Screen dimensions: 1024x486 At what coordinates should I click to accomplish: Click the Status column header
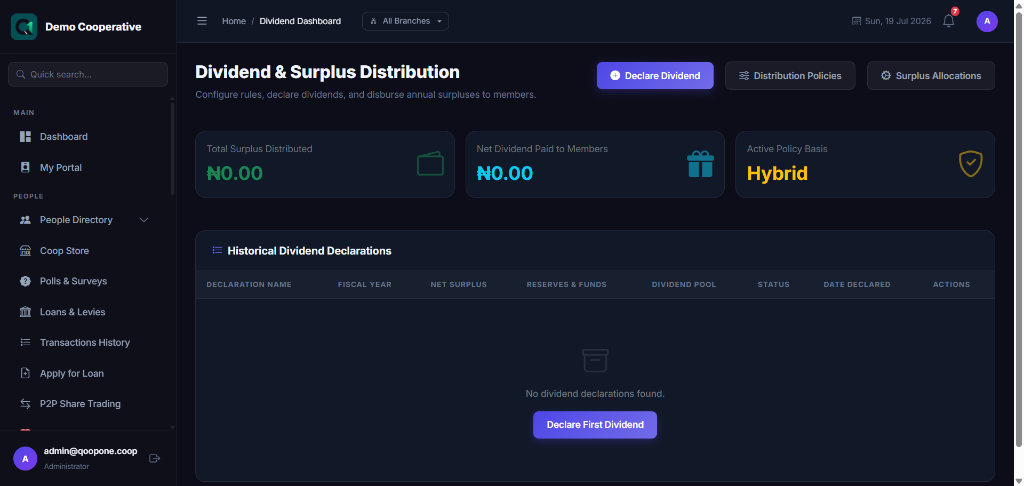pos(773,285)
